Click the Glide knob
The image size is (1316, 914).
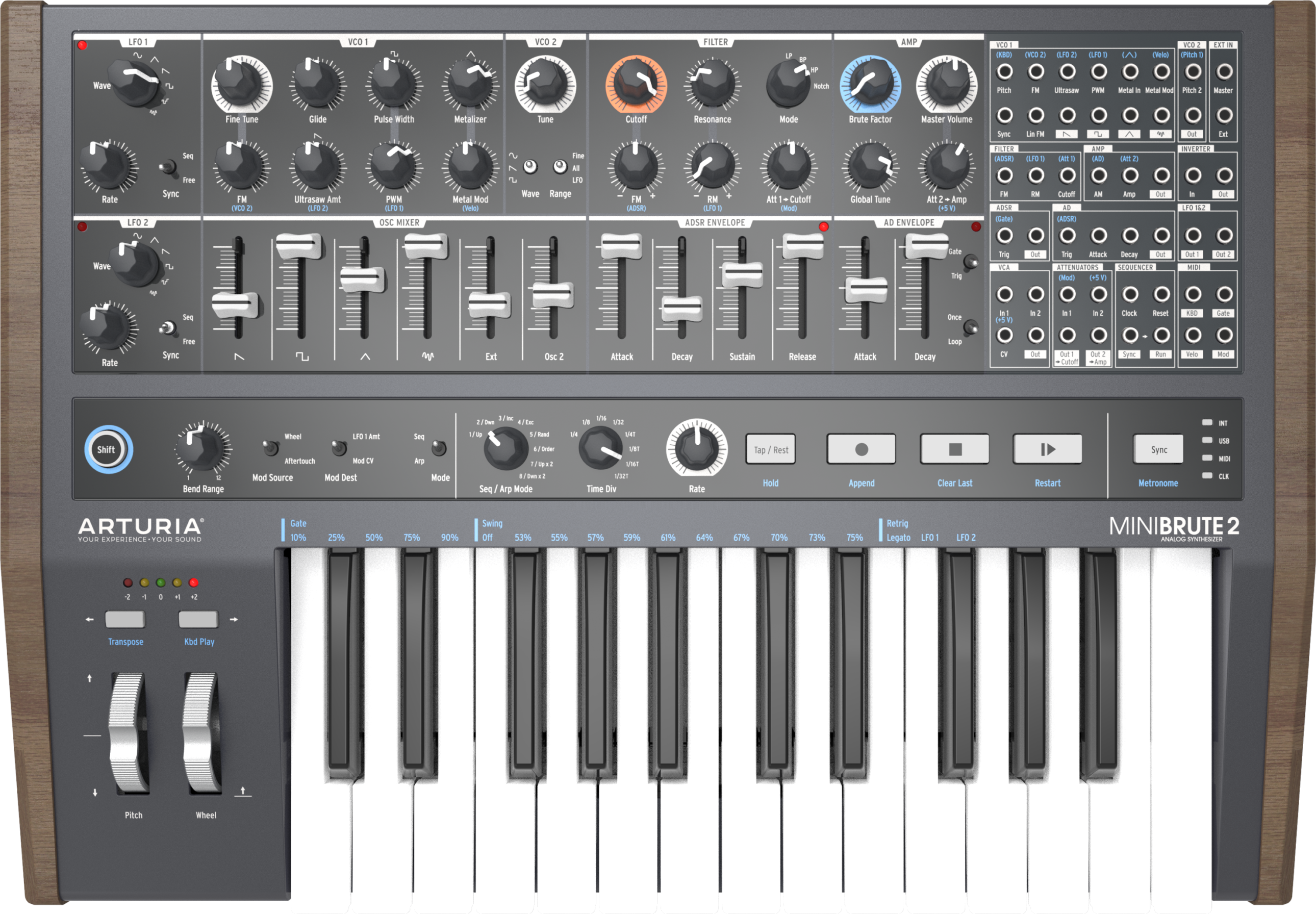[318, 85]
